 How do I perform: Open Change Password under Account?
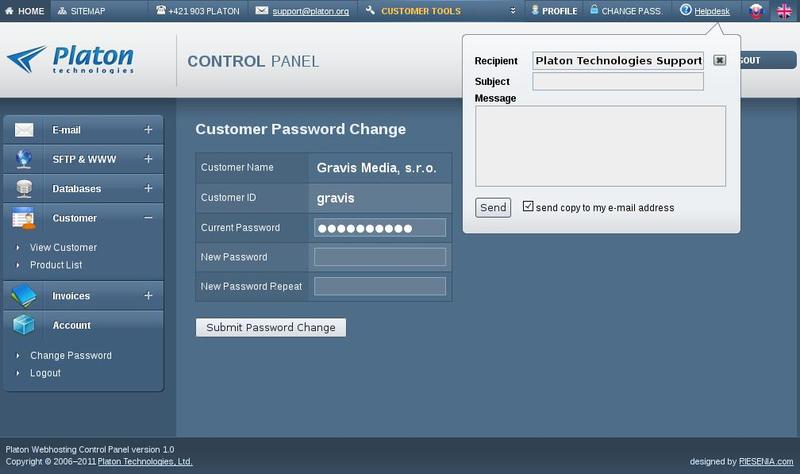(70, 356)
